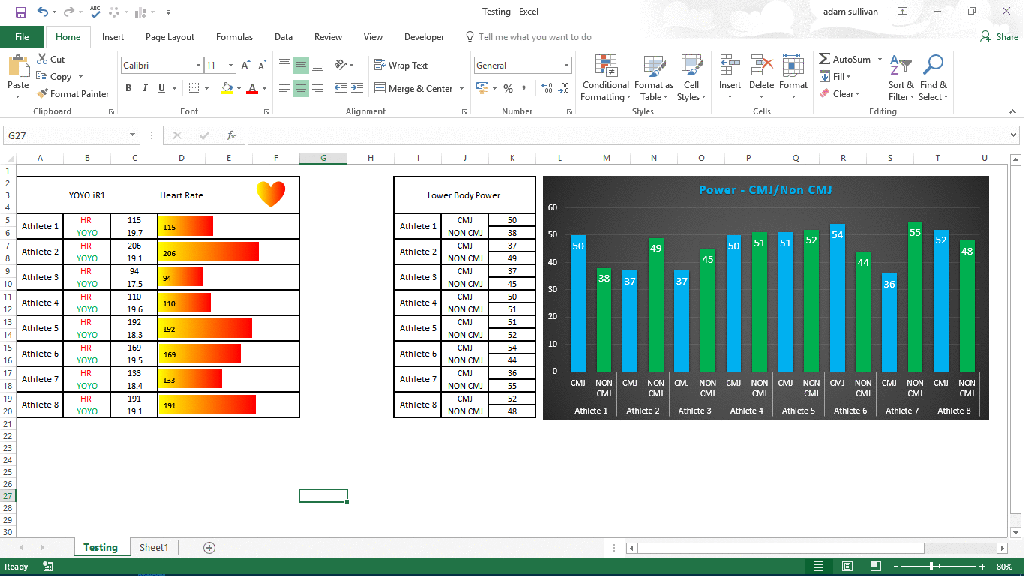This screenshot has height=576, width=1024.
Task: Open the Developer ribbon tab
Action: click(424, 36)
